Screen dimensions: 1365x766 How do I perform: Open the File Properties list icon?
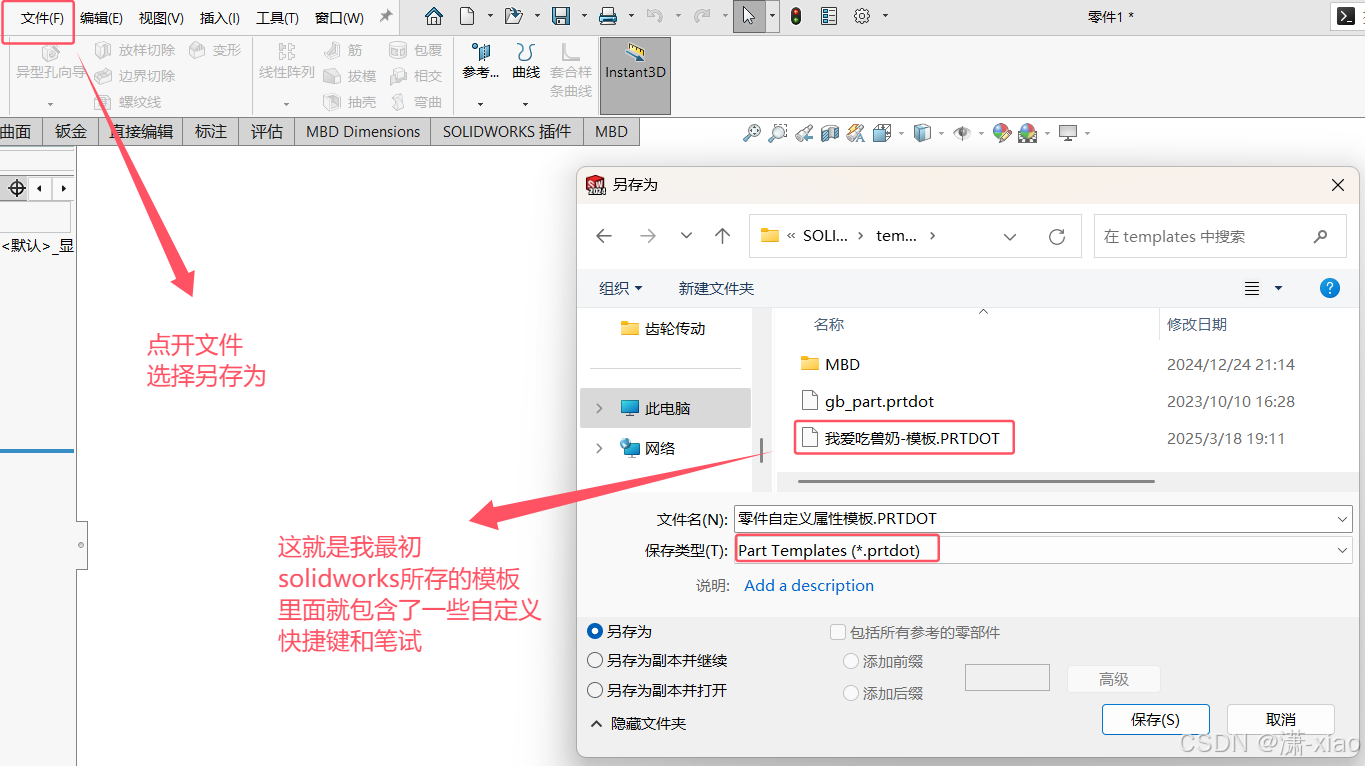tap(829, 16)
